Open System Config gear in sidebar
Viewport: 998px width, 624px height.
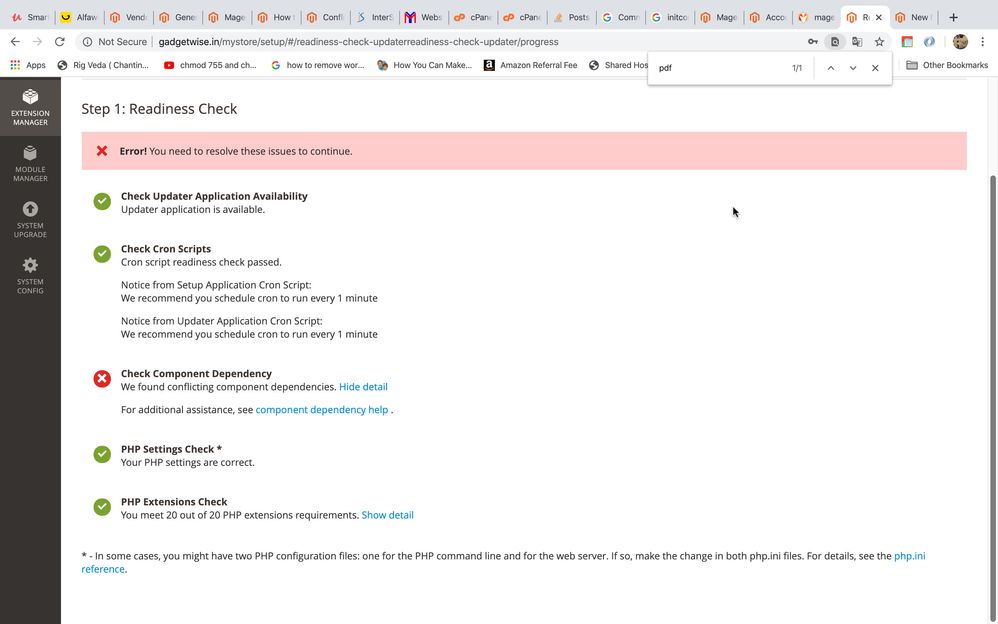point(30,276)
